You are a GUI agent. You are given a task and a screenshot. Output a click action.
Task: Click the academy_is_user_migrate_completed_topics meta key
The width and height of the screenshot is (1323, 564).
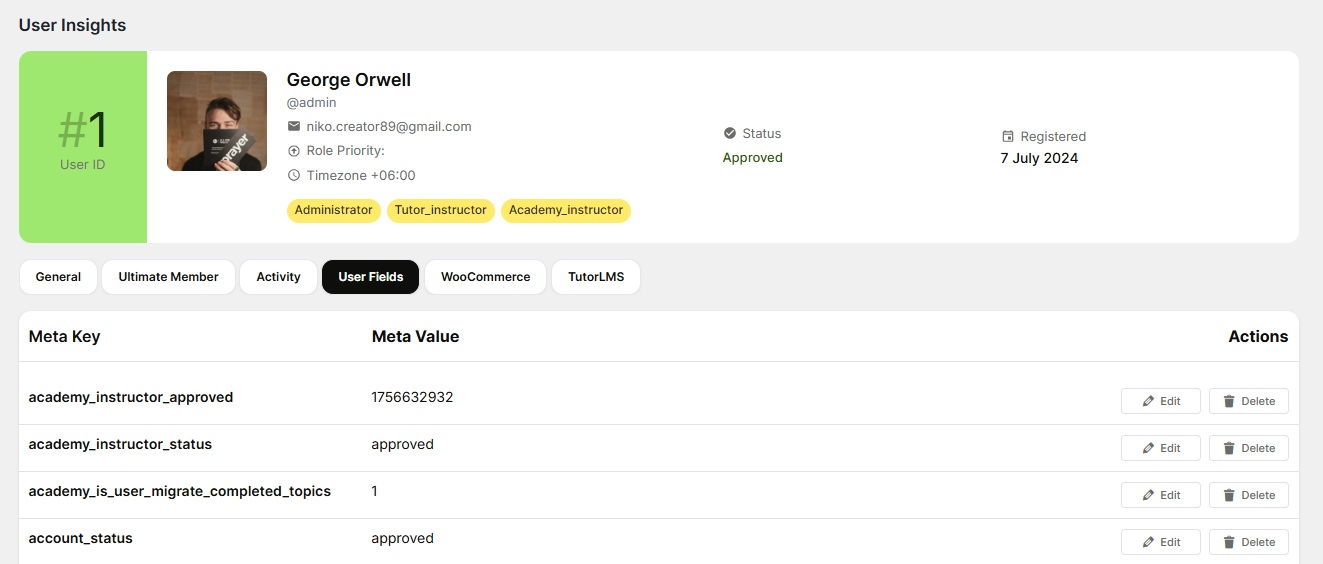pyautogui.click(x=180, y=492)
